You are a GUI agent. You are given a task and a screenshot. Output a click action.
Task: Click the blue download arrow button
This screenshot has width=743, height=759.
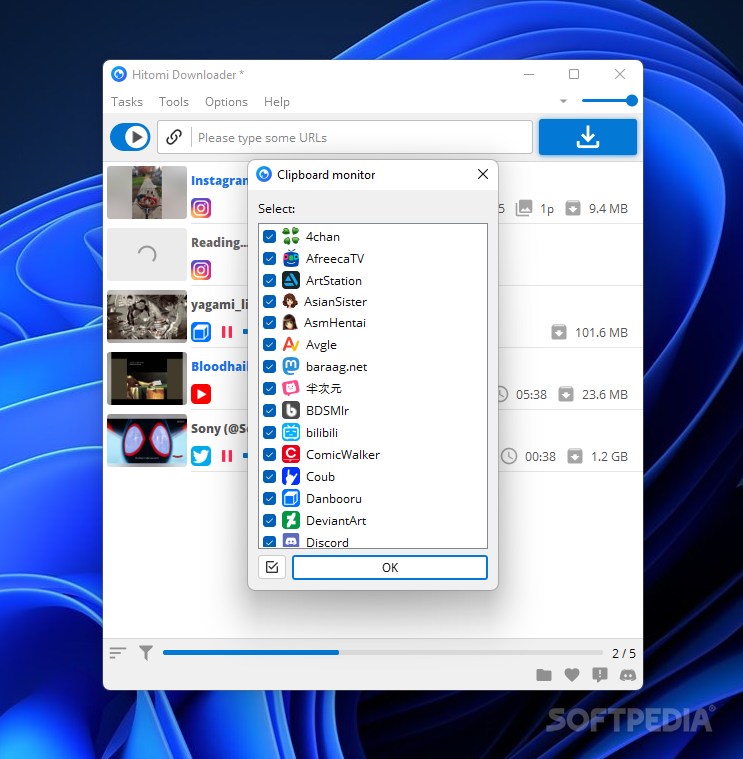click(x=588, y=137)
